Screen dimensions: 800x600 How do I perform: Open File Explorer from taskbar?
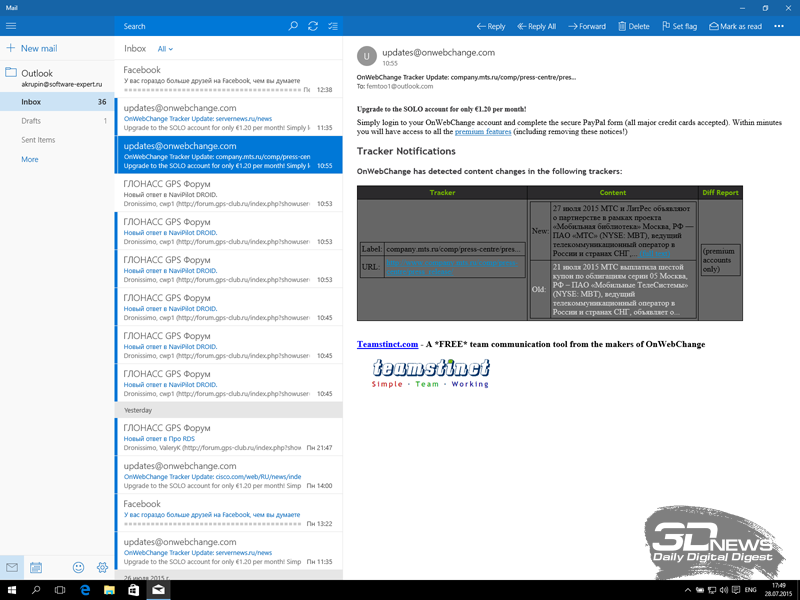109,590
